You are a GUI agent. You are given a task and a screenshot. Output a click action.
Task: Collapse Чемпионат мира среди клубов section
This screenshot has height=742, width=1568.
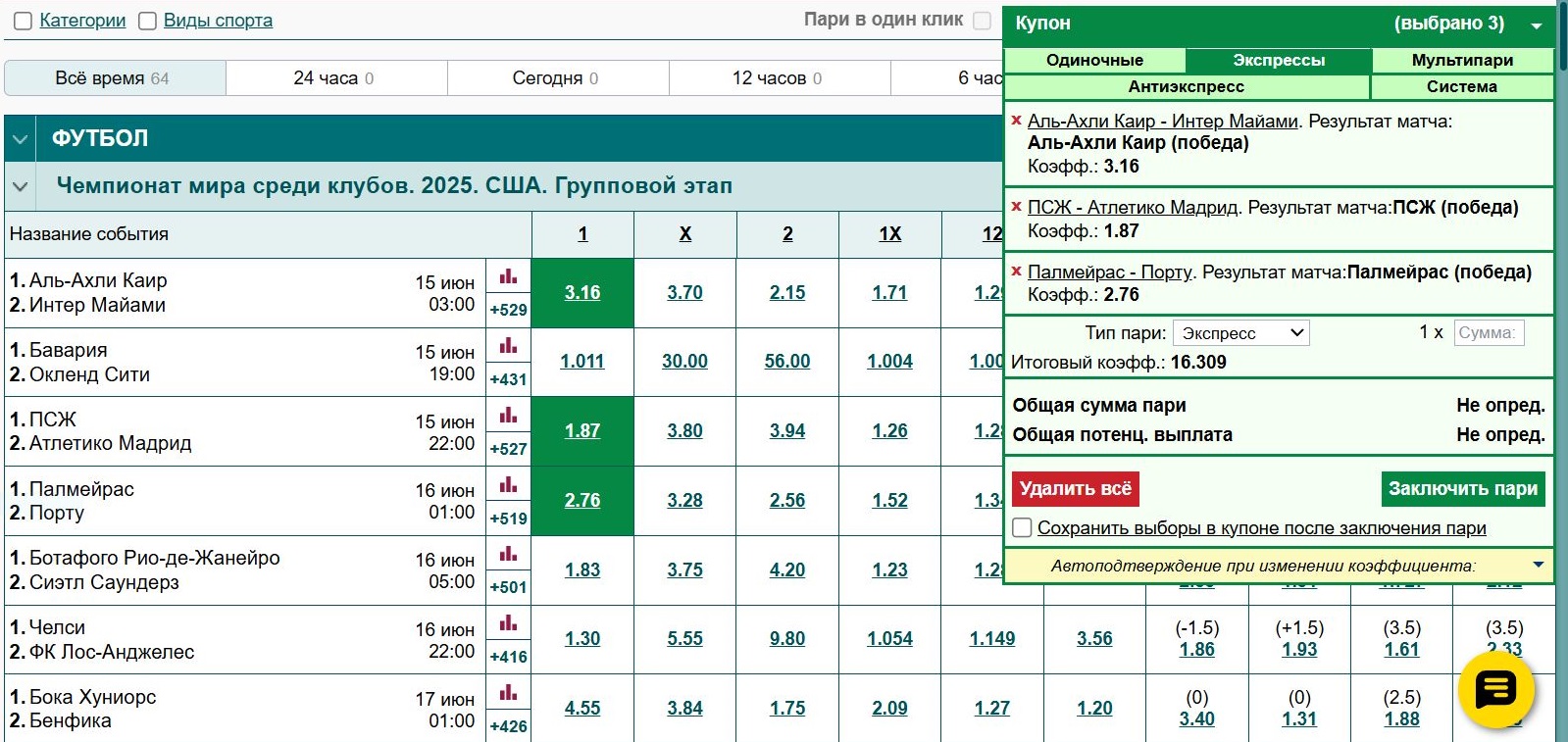(x=20, y=185)
